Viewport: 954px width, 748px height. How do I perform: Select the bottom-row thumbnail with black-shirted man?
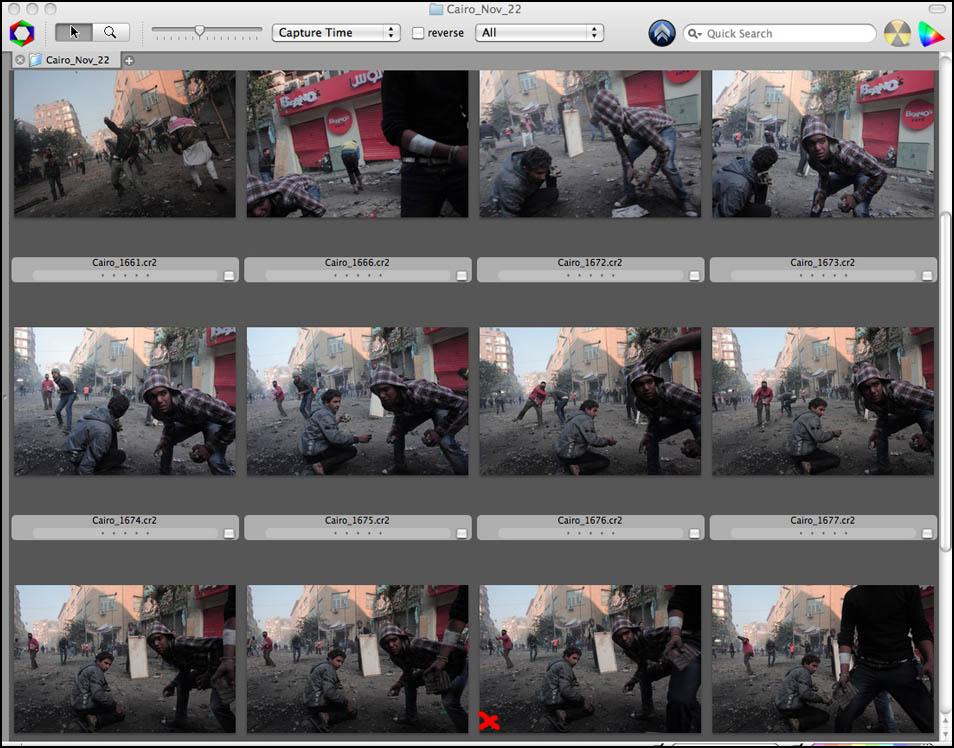pos(823,659)
